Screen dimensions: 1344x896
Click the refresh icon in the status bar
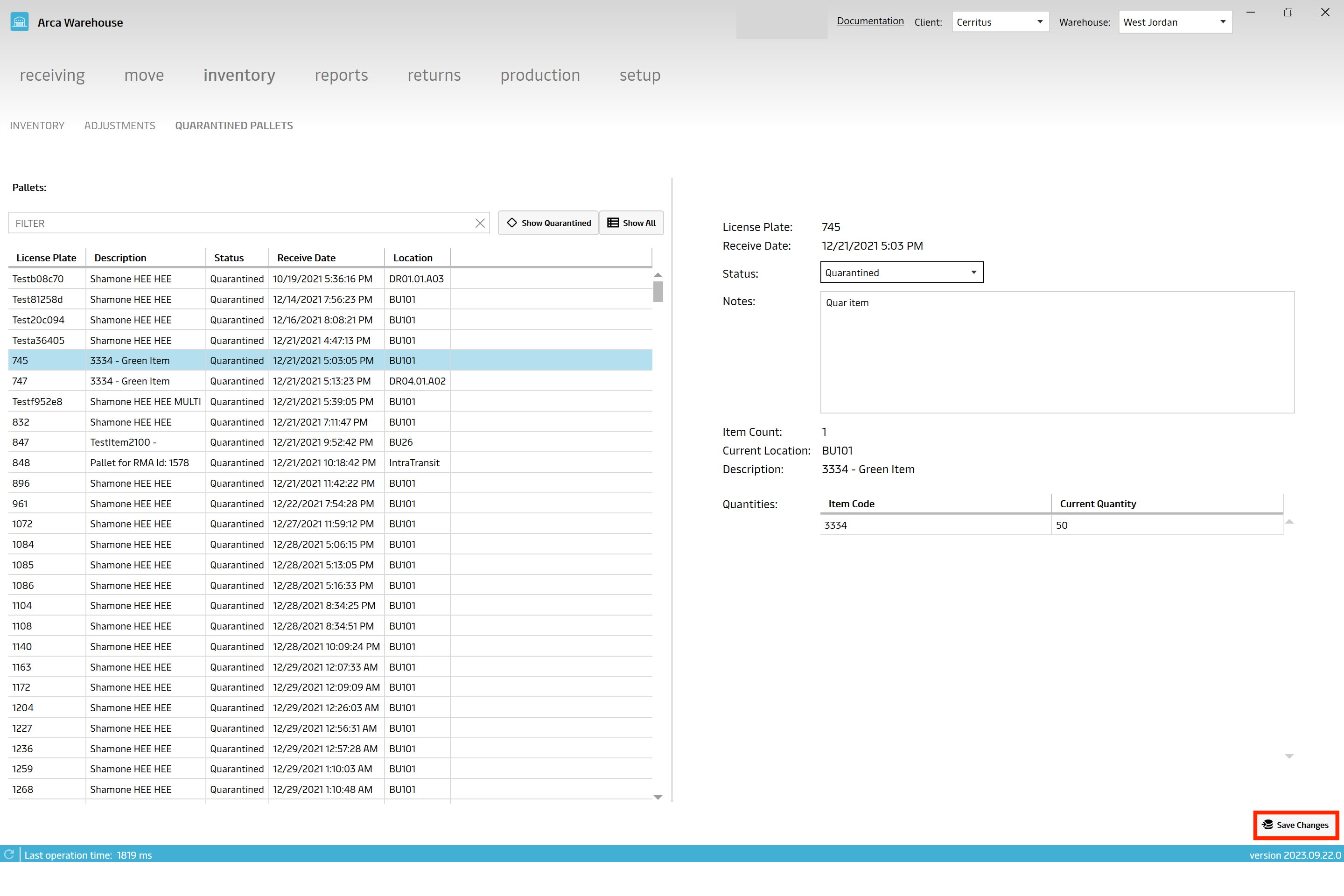click(x=9, y=854)
